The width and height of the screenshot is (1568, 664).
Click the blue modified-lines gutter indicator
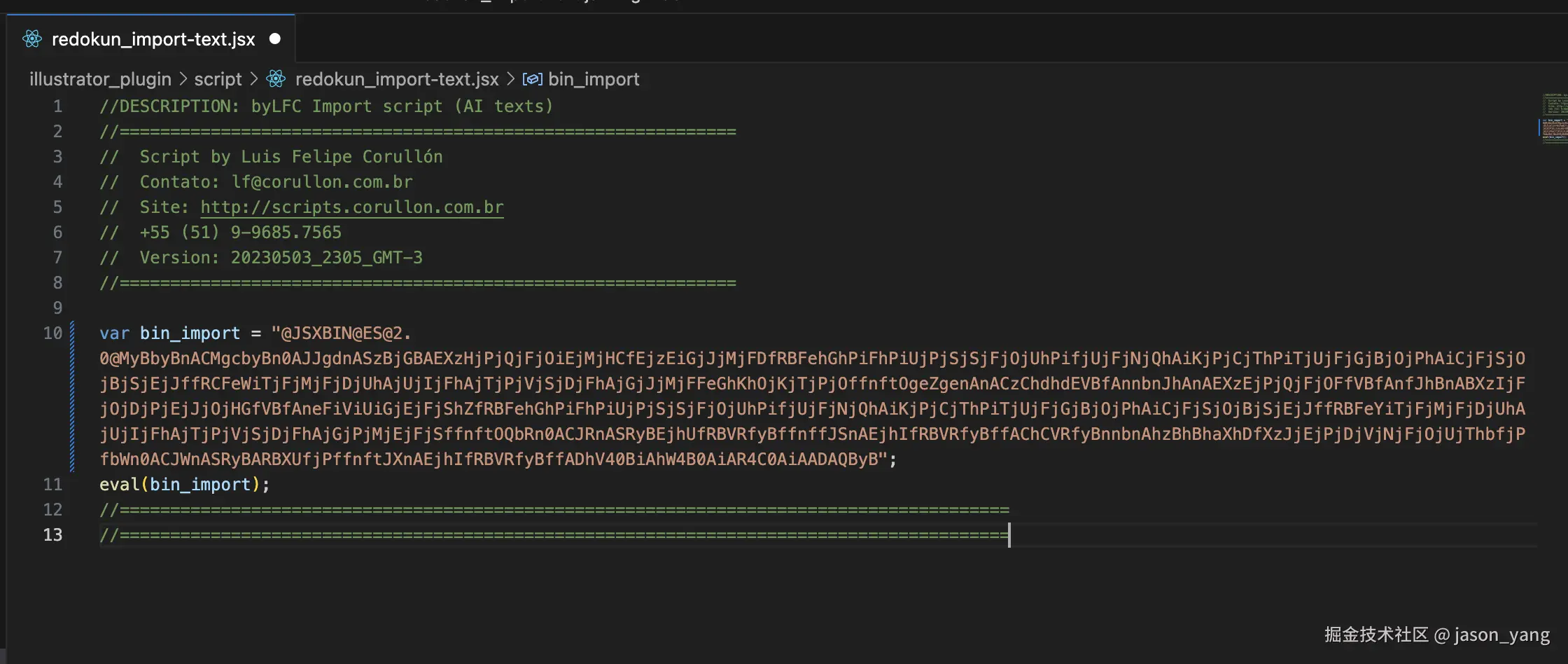point(72,396)
